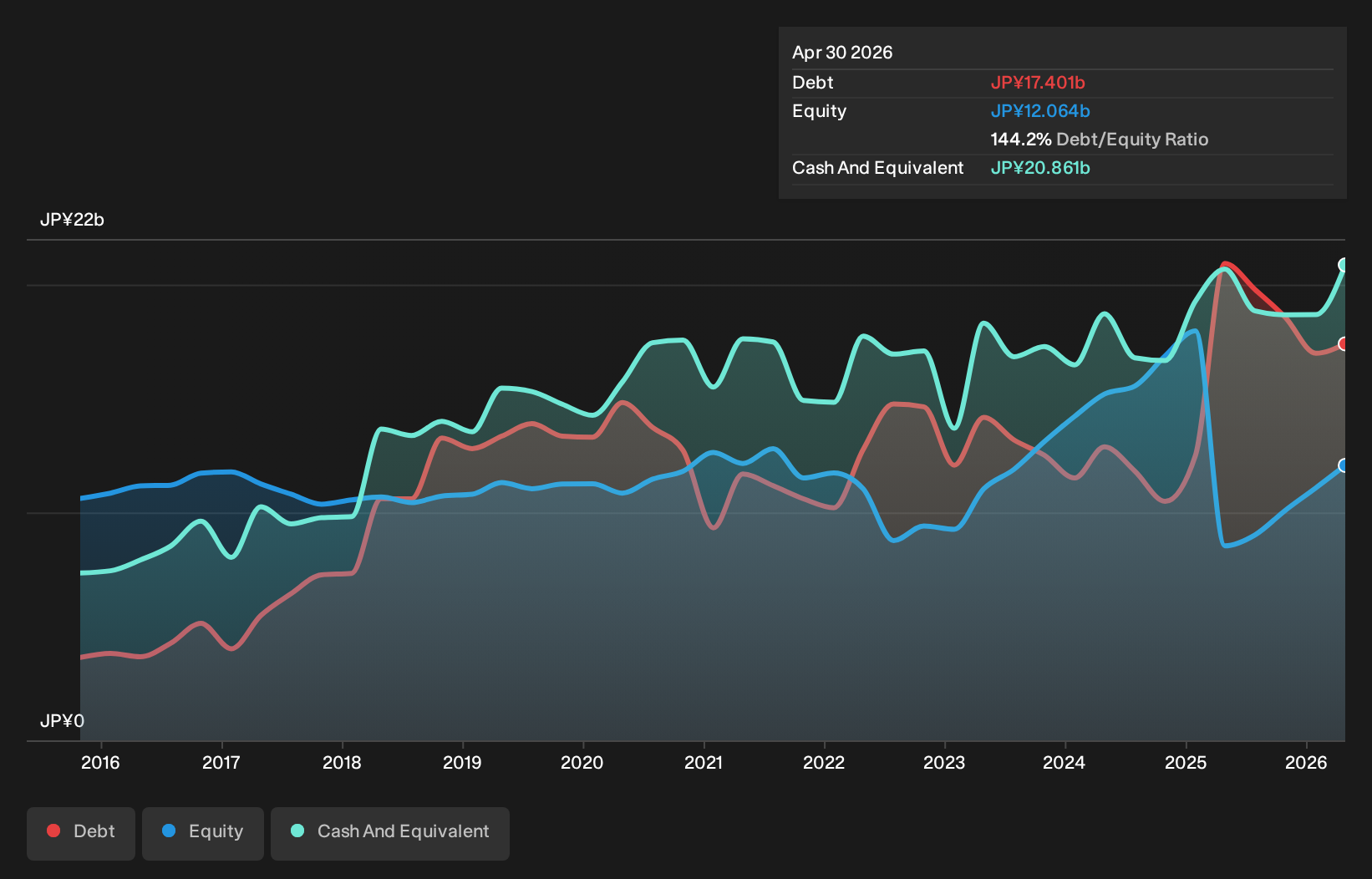Click the JP¥20.861b cash value

[1040, 168]
